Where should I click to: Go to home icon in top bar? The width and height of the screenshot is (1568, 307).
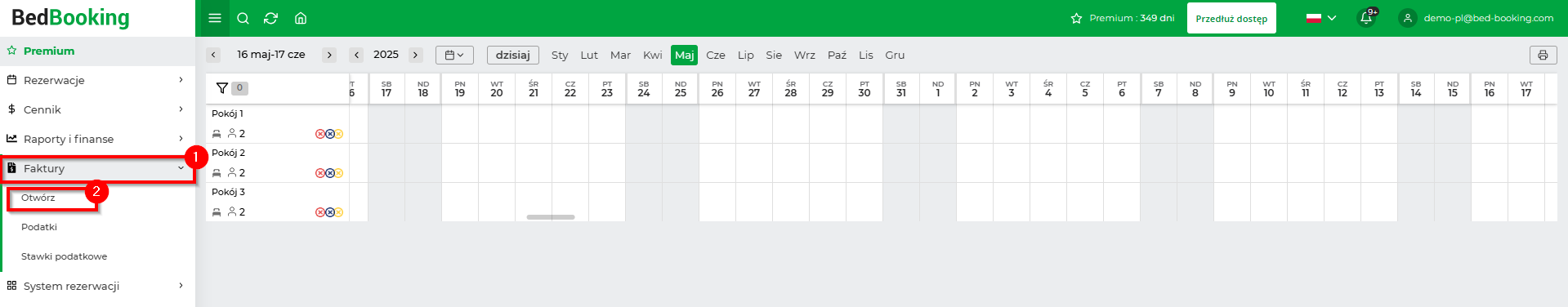(x=300, y=18)
